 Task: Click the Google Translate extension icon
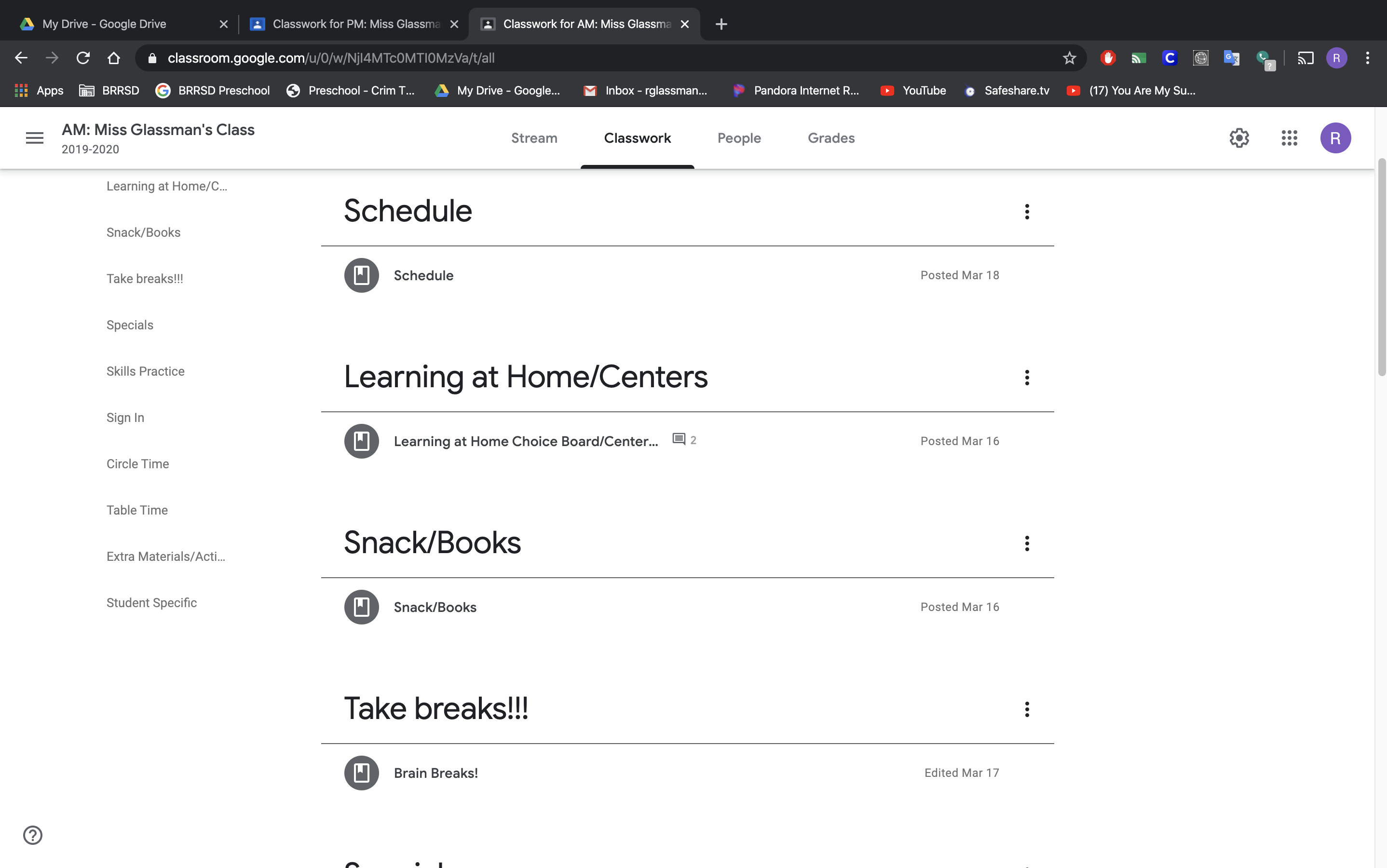coord(1231,58)
